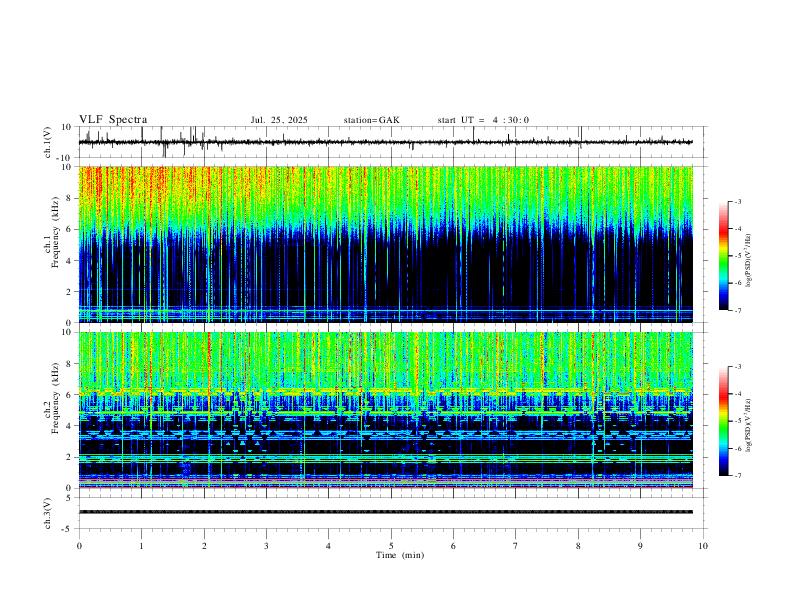Screen dimensions: 792x612
Task: Click the "6" tick on the Time axis
Action: 453,546
